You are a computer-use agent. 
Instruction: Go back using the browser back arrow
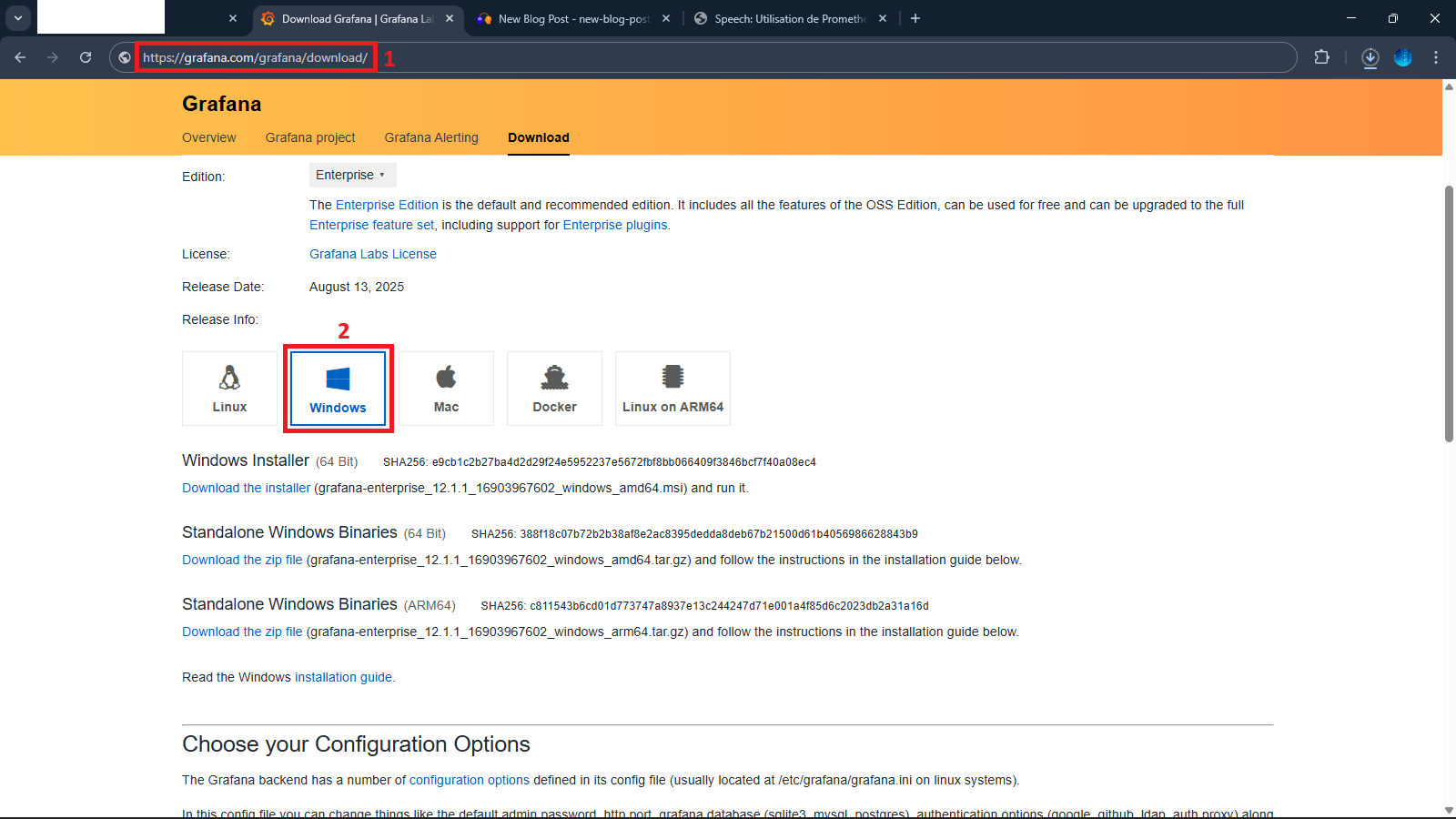tap(20, 57)
